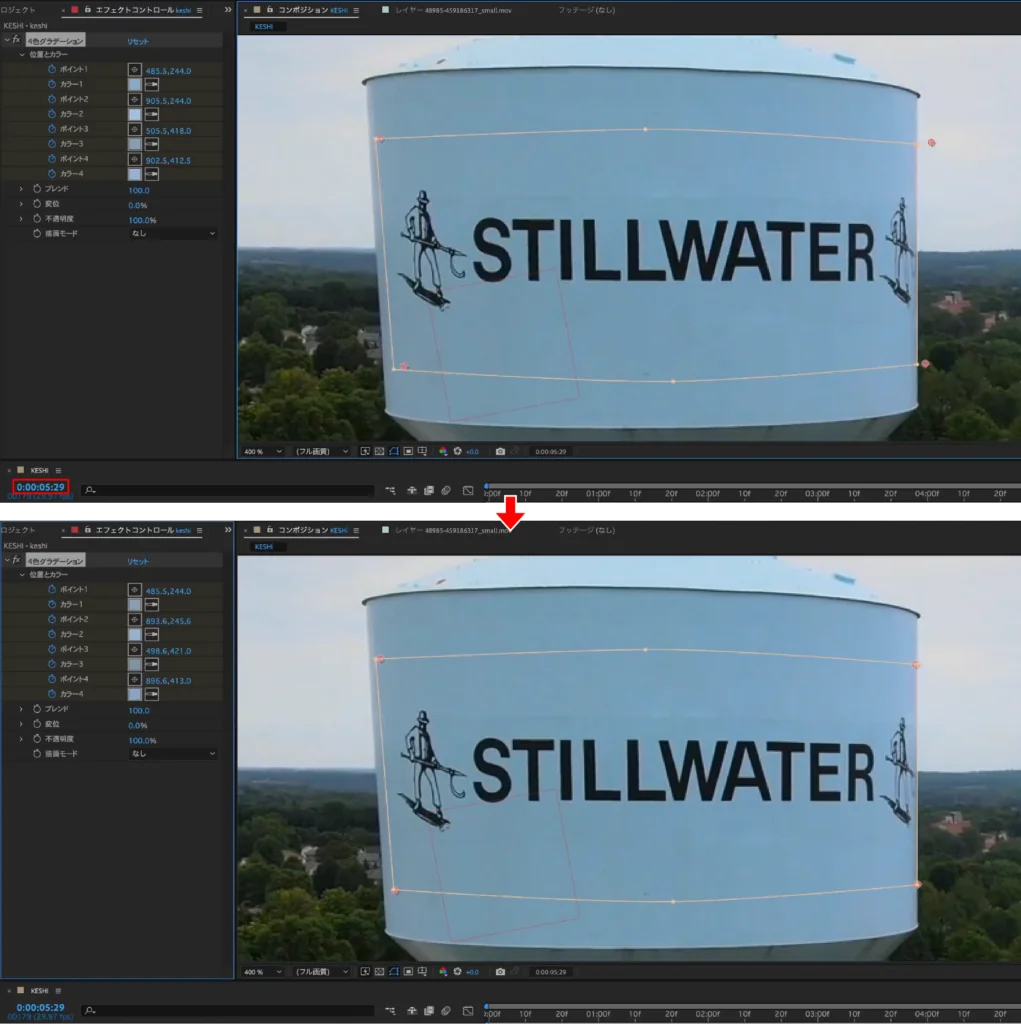Click ポイント3 value 498.6,421.0

[169, 650]
